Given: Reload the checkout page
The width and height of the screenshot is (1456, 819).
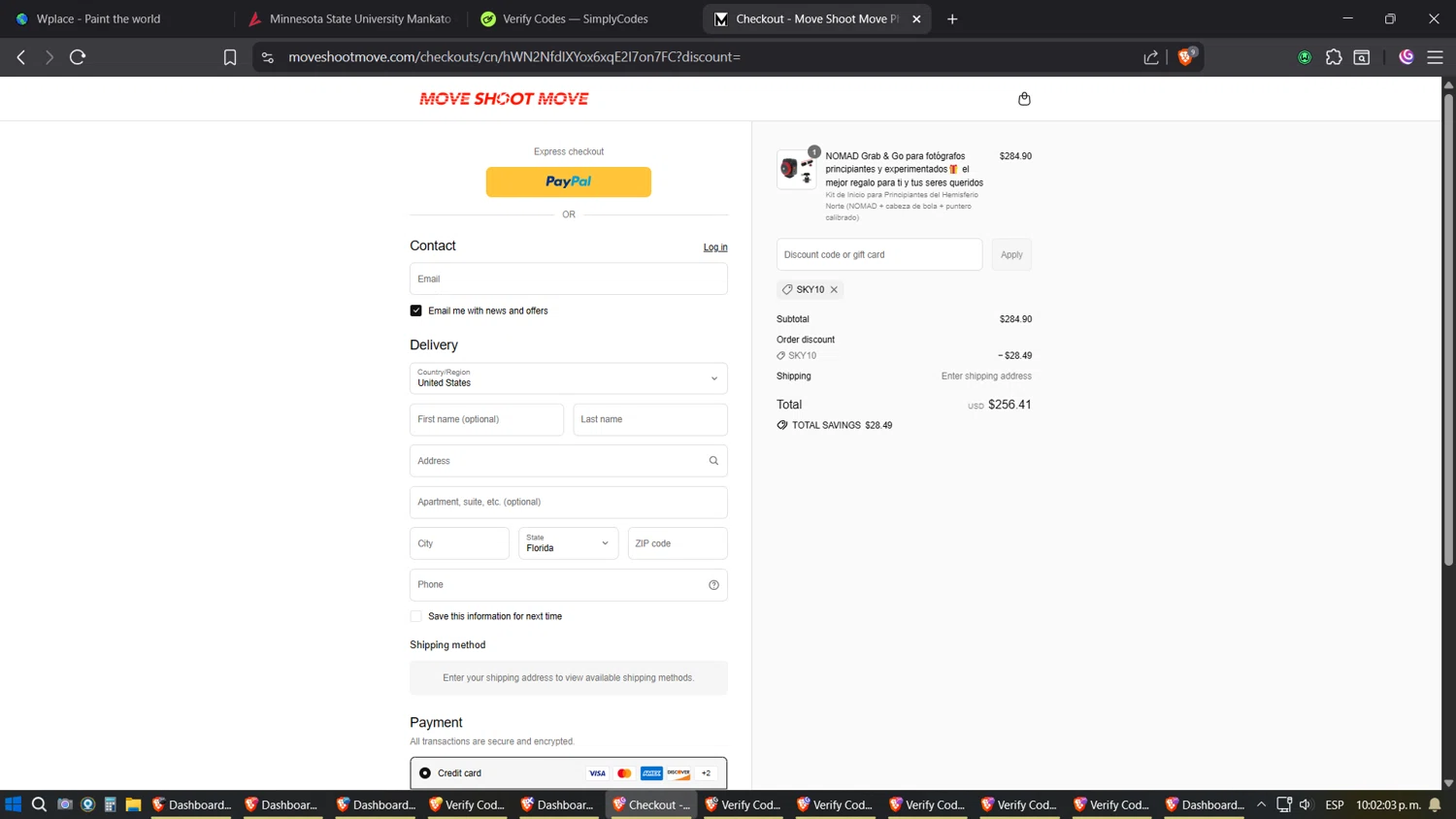Looking at the screenshot, I should pos(78,57).
